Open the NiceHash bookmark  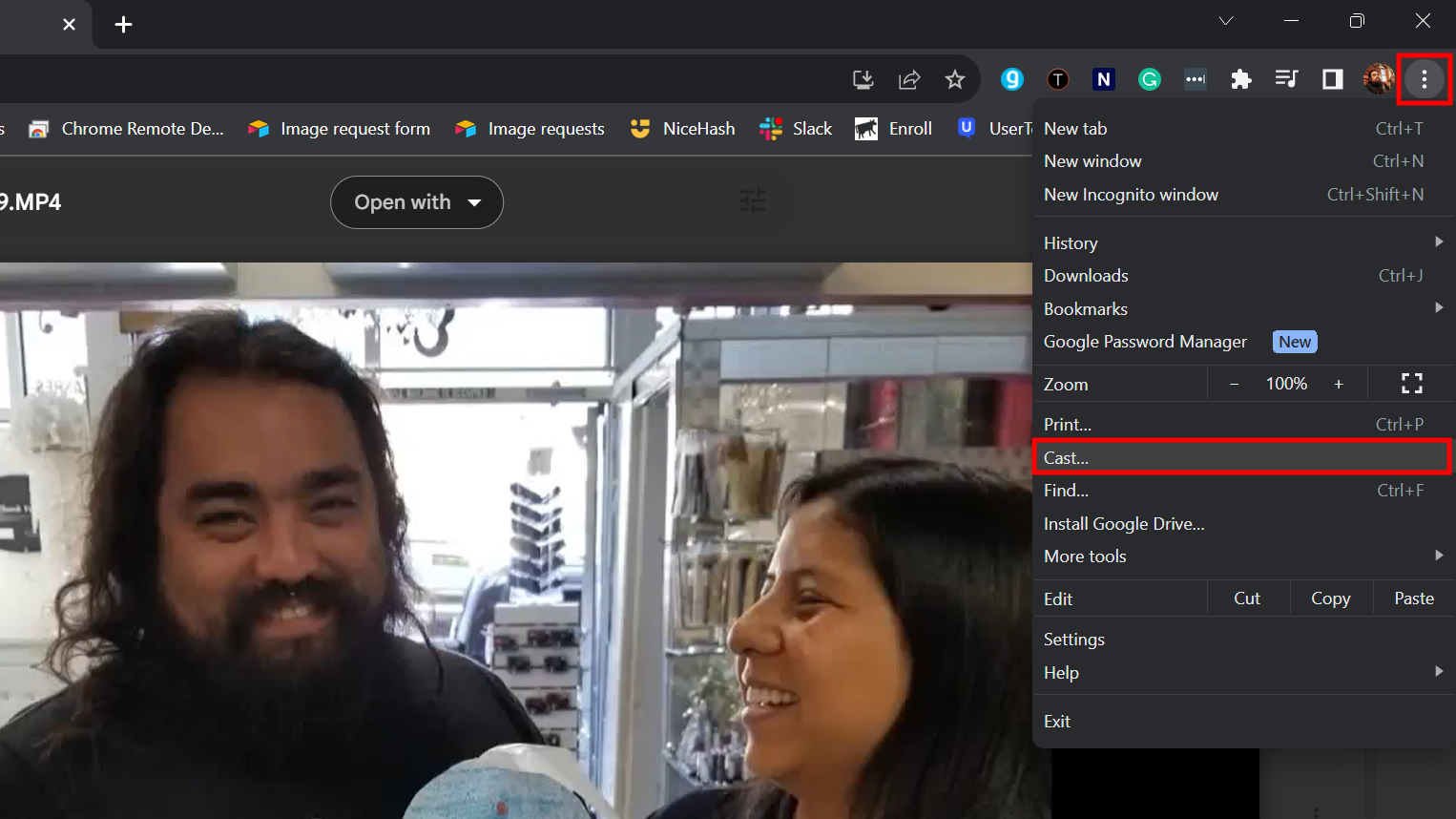pos(683,129)
